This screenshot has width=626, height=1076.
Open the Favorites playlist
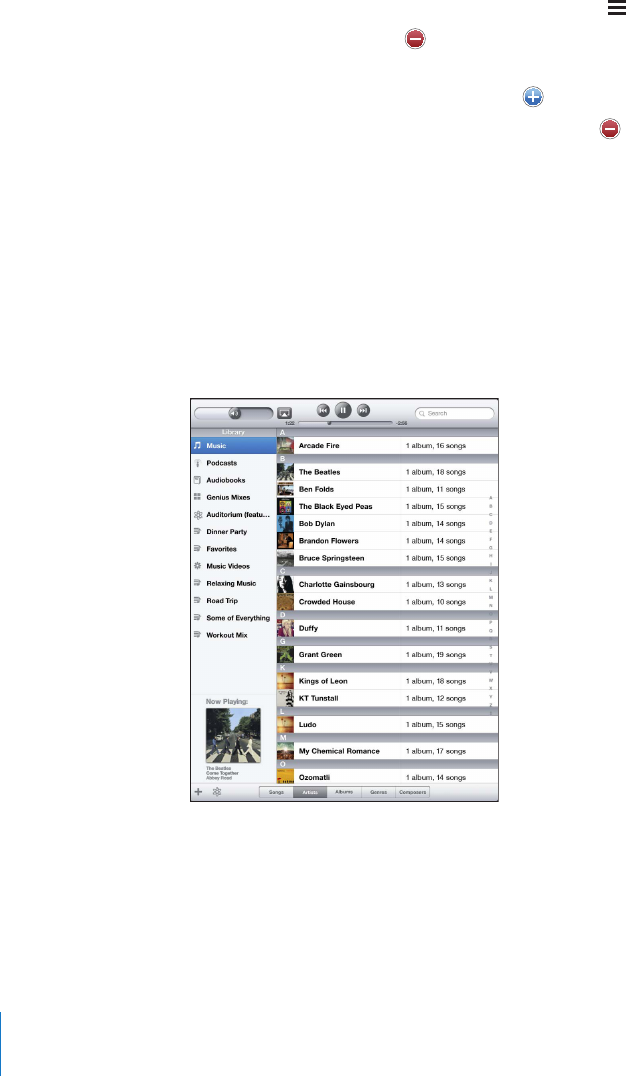click(233, 549)
